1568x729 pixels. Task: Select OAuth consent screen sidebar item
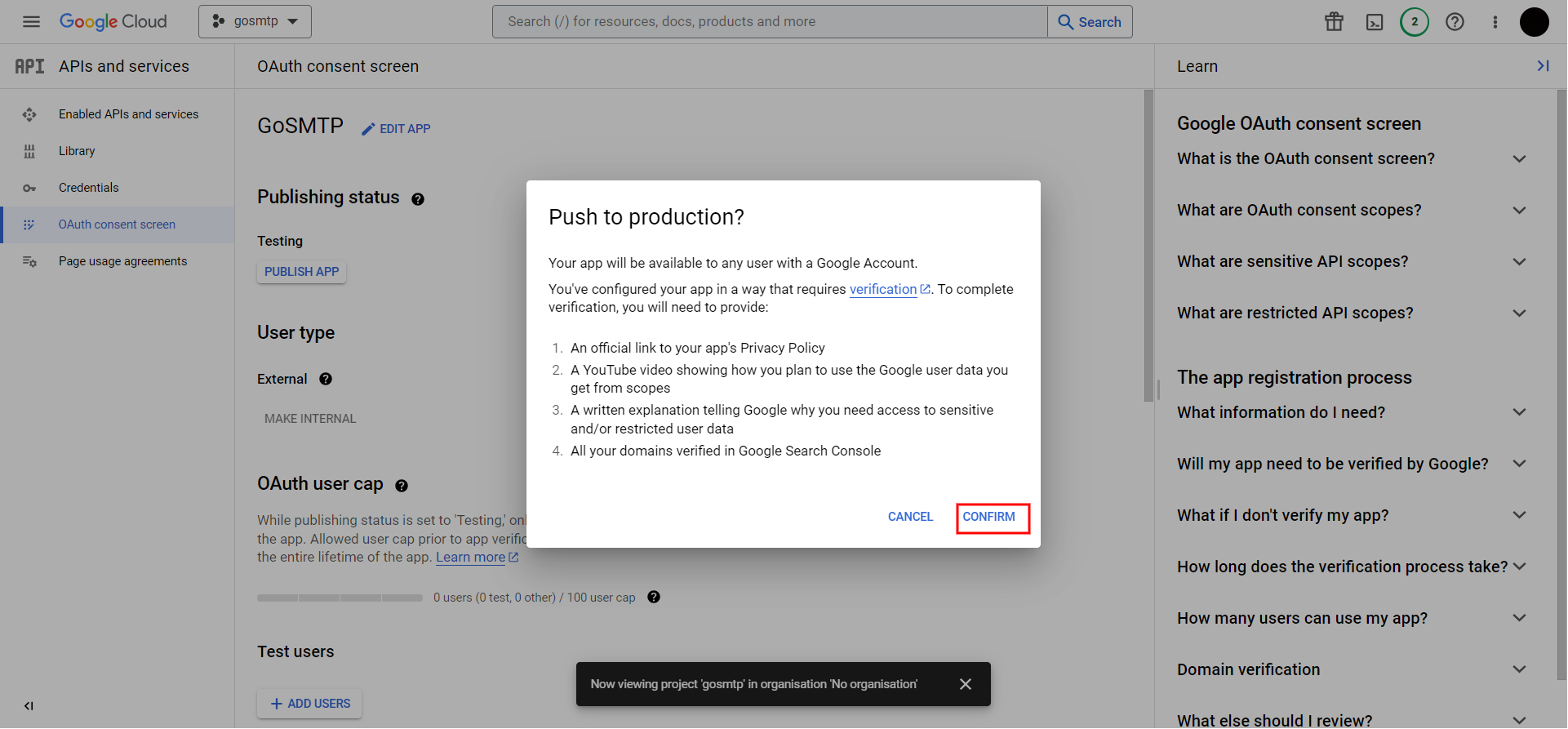117,224
